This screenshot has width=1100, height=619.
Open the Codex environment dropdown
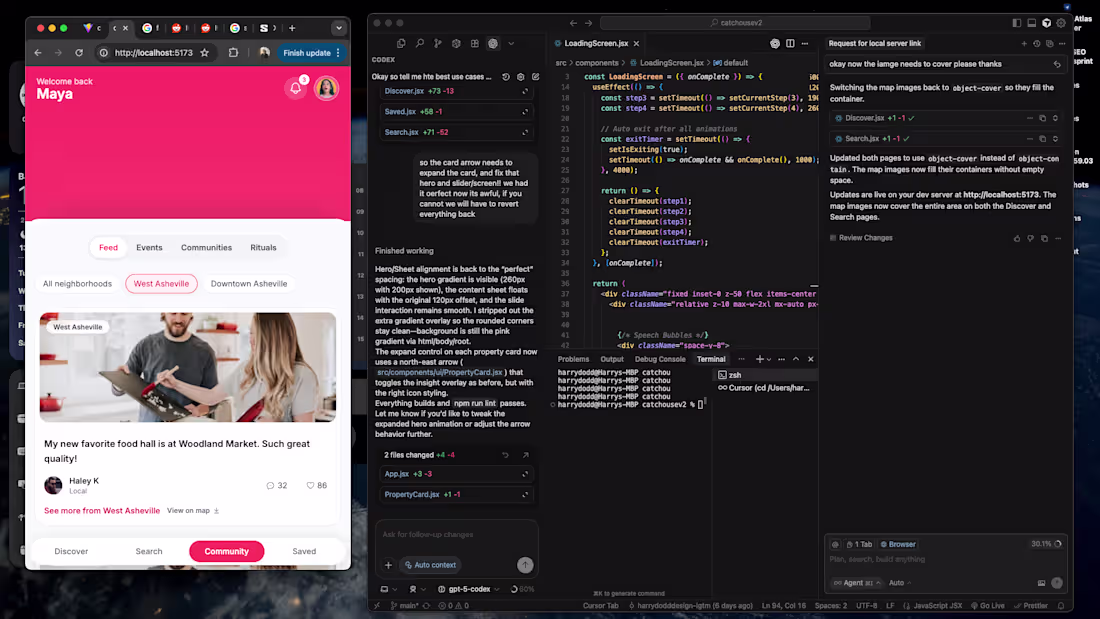pos(388,590)
